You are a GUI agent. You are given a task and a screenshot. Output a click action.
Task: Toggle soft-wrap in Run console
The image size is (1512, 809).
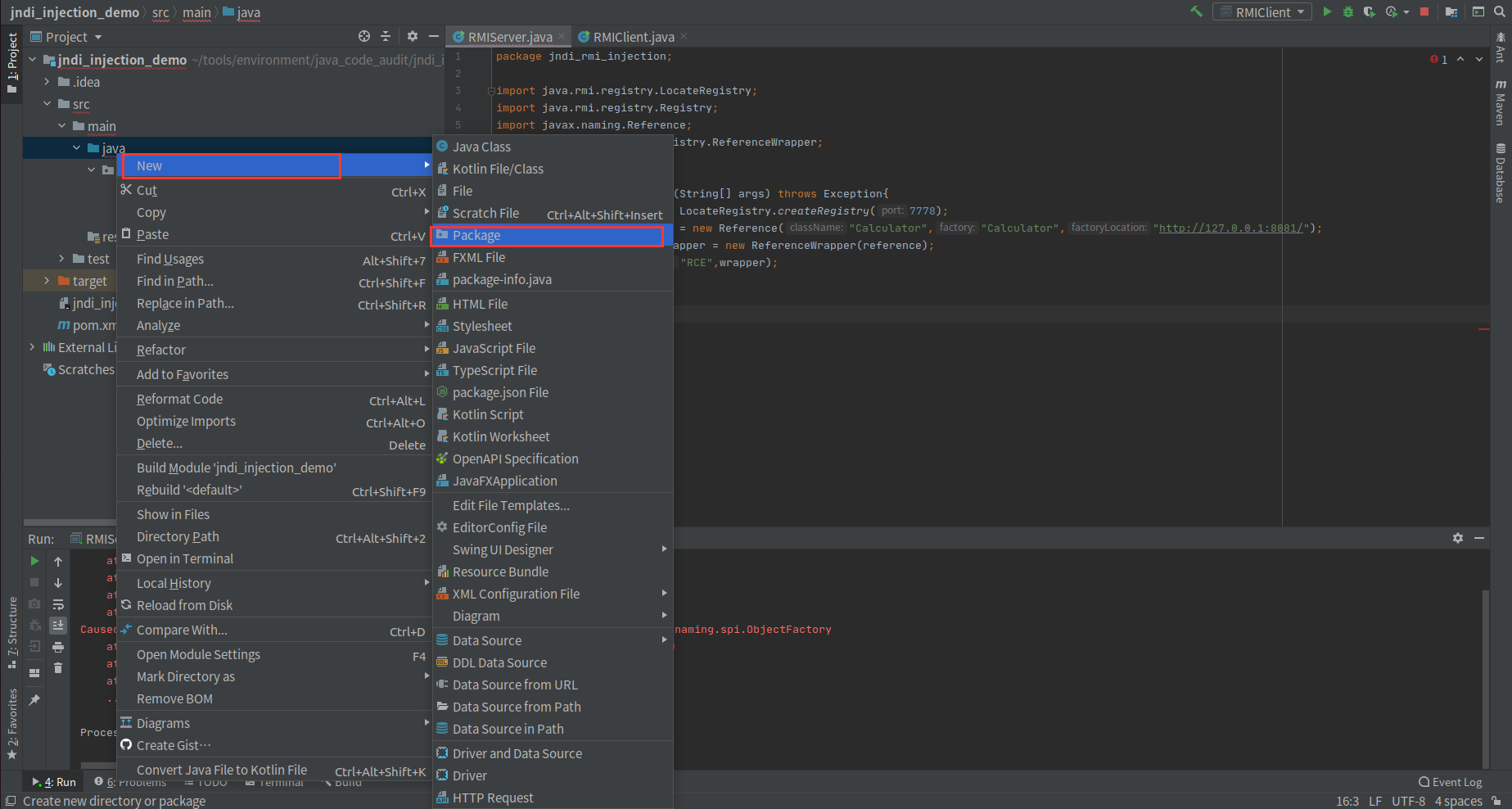[58, 604]
